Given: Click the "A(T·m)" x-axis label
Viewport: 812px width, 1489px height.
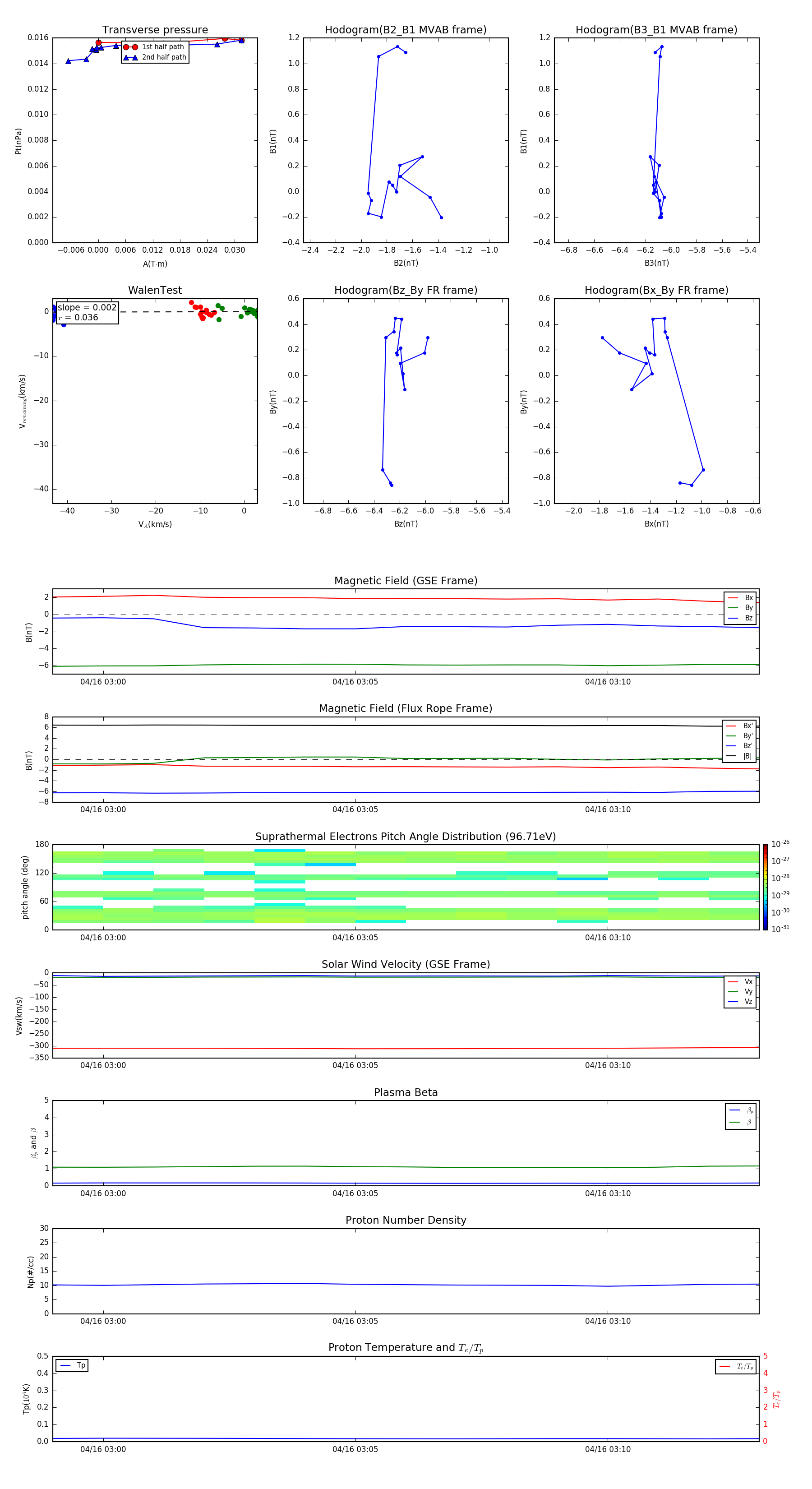Looking at the screenshot, I should pyautogui.click(x=155, y=264).
